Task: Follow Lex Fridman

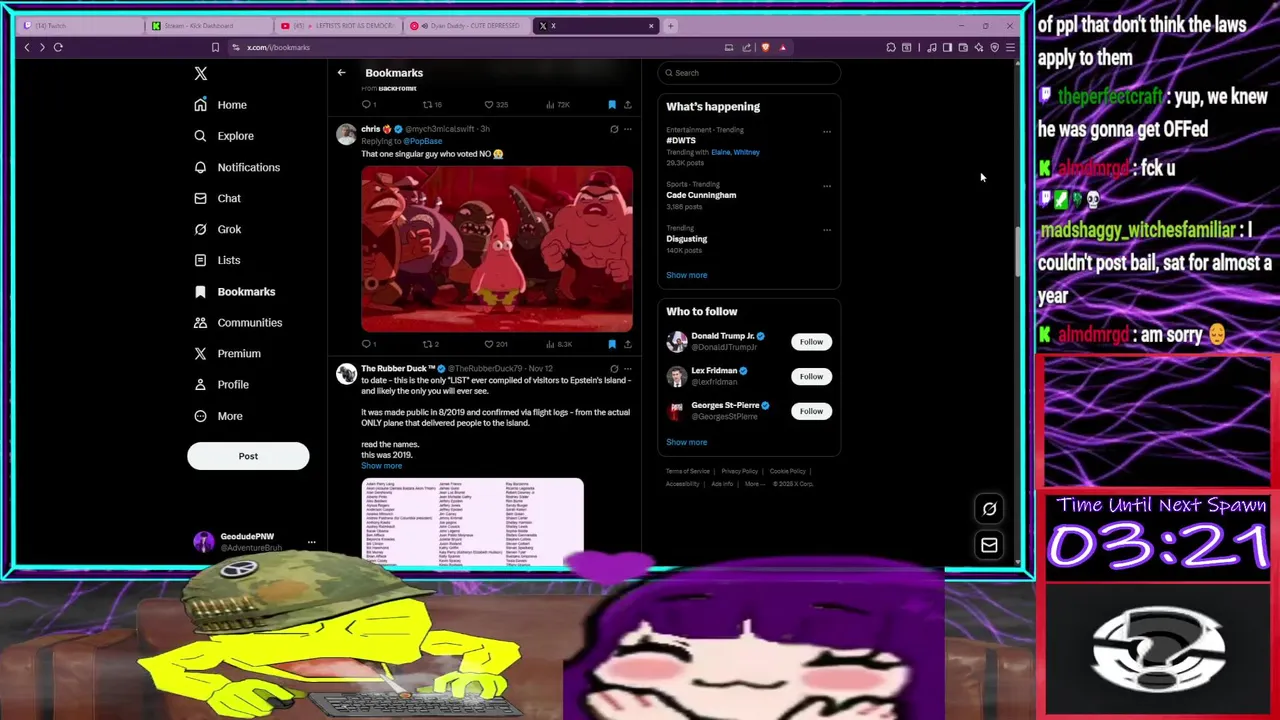Action: (811, 377)
